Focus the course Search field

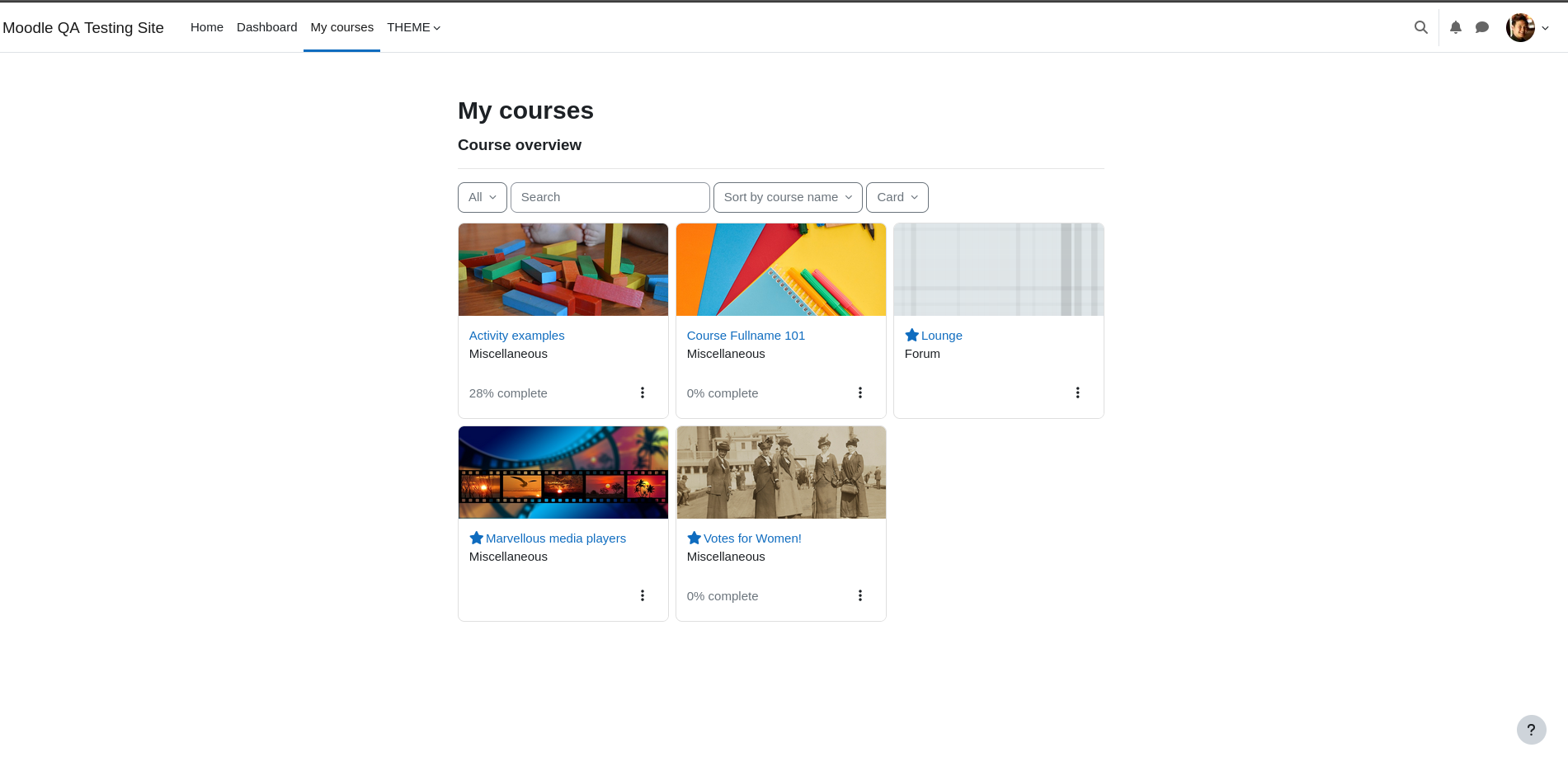coord(610,197)
